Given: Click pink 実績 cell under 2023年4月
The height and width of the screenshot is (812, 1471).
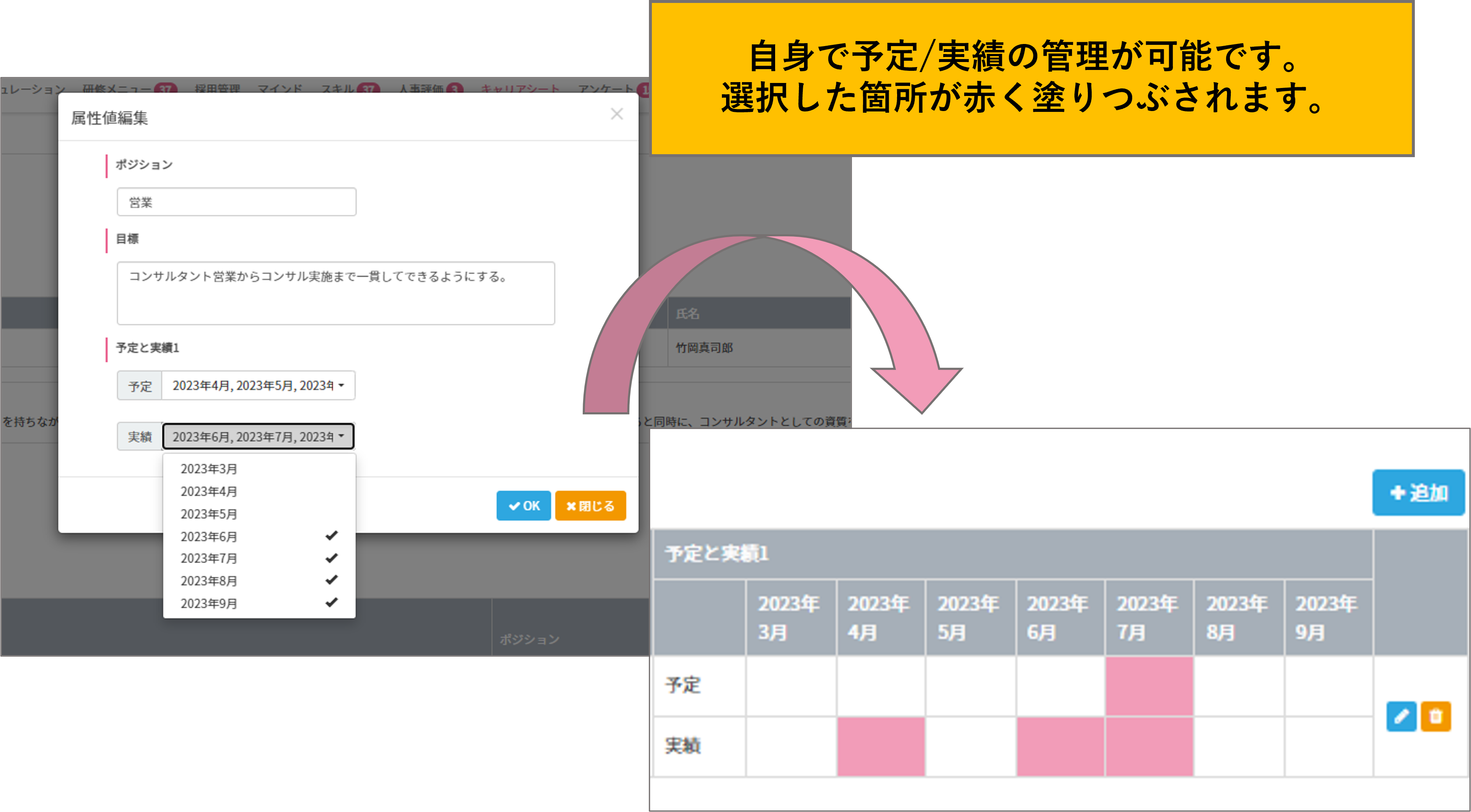Looking at the screenshot, I should 880,746.
